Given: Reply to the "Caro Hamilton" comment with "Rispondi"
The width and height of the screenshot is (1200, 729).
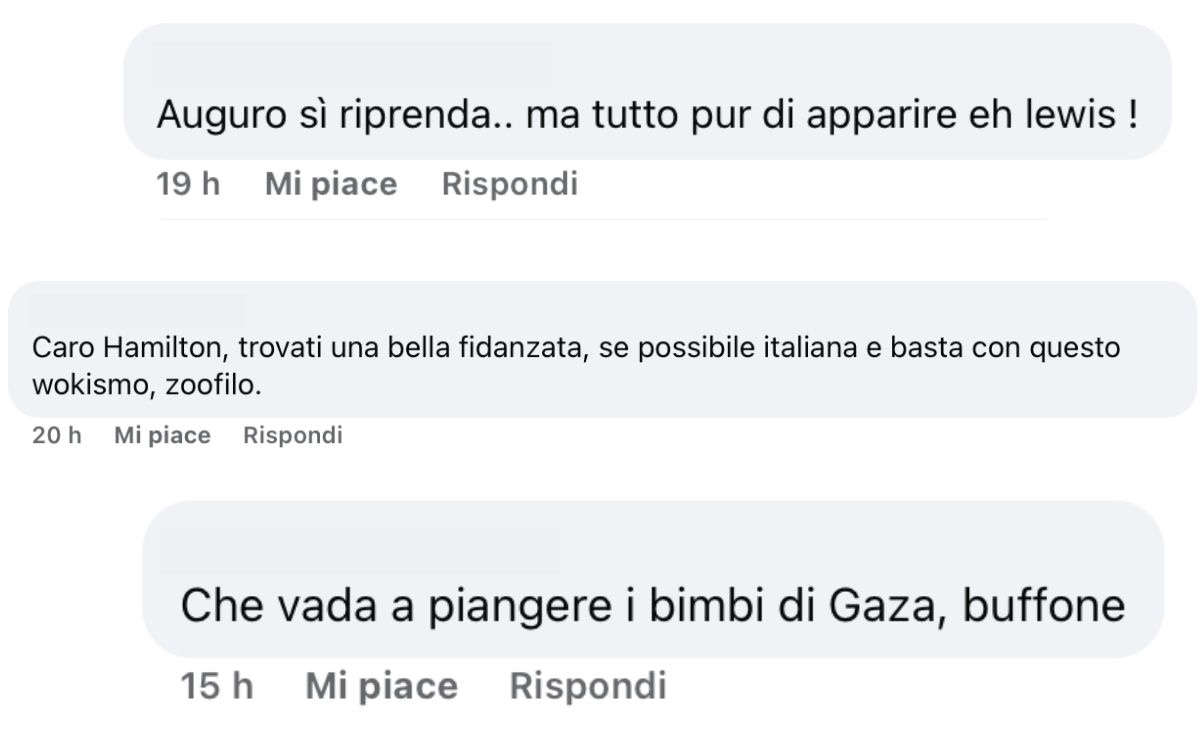Looking at the screenshot, I should pyautogui.click(x=293, y=435).
